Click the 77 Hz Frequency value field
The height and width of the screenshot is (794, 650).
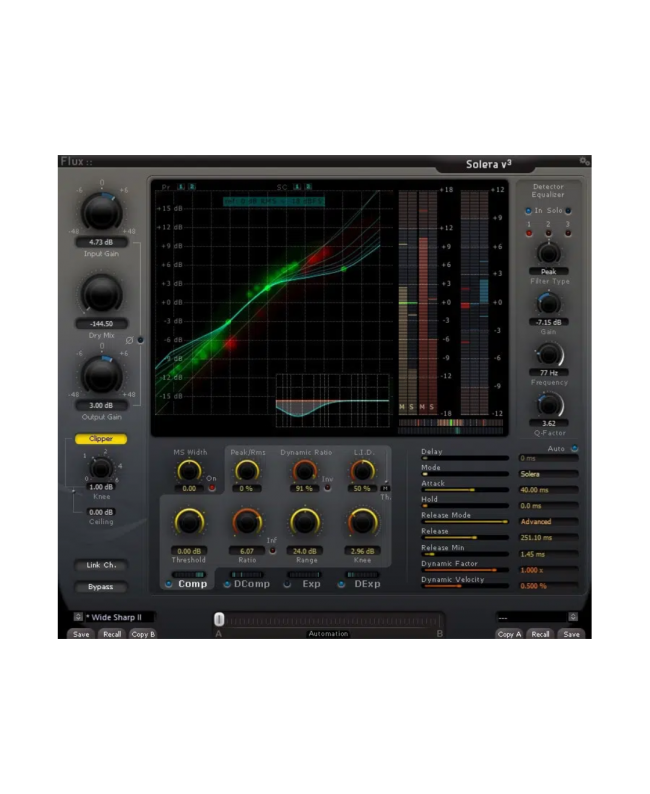pyautogui.click(x=549, y=373)
